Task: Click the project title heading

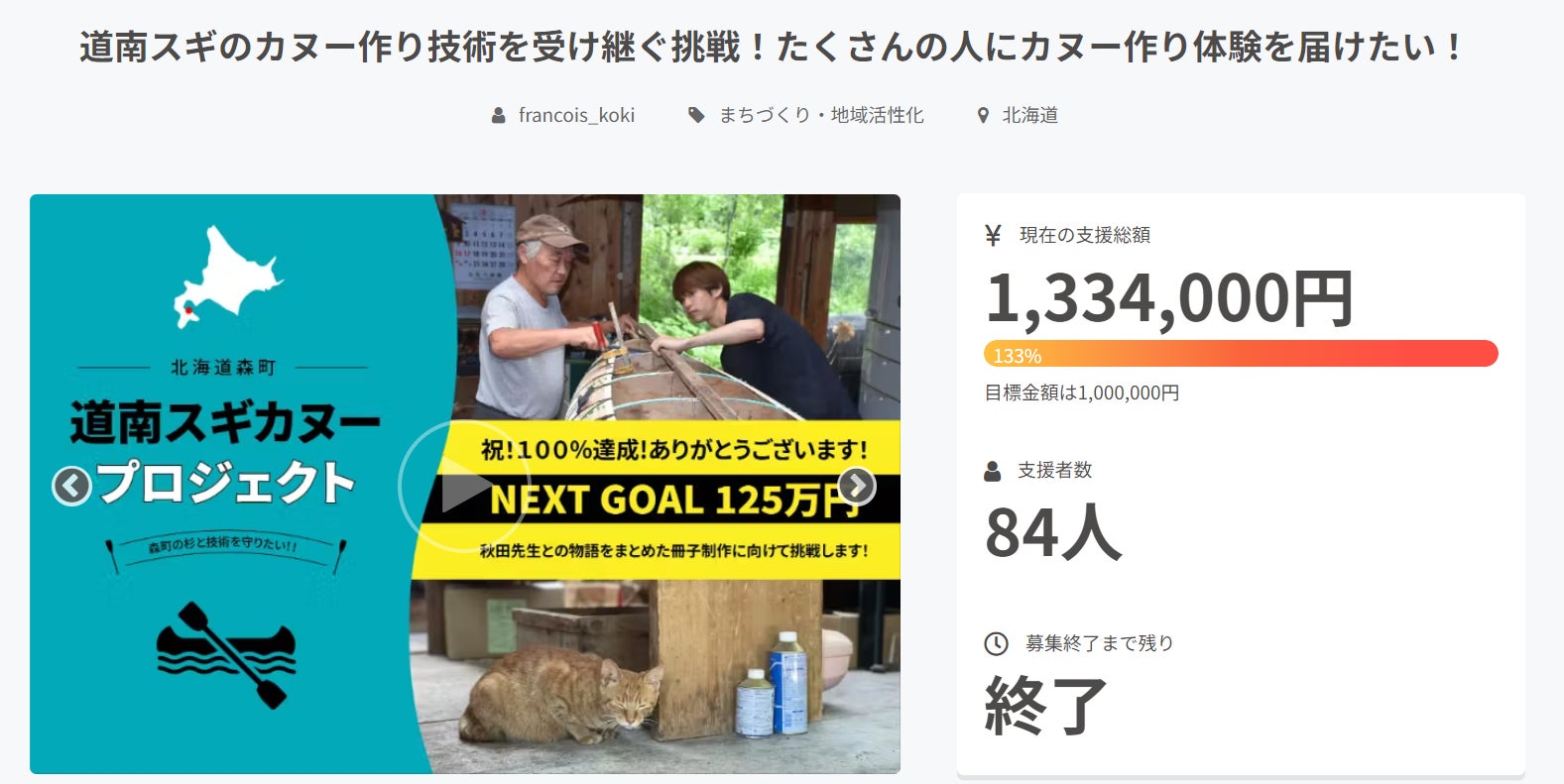Action: click(x=772, y=47)
